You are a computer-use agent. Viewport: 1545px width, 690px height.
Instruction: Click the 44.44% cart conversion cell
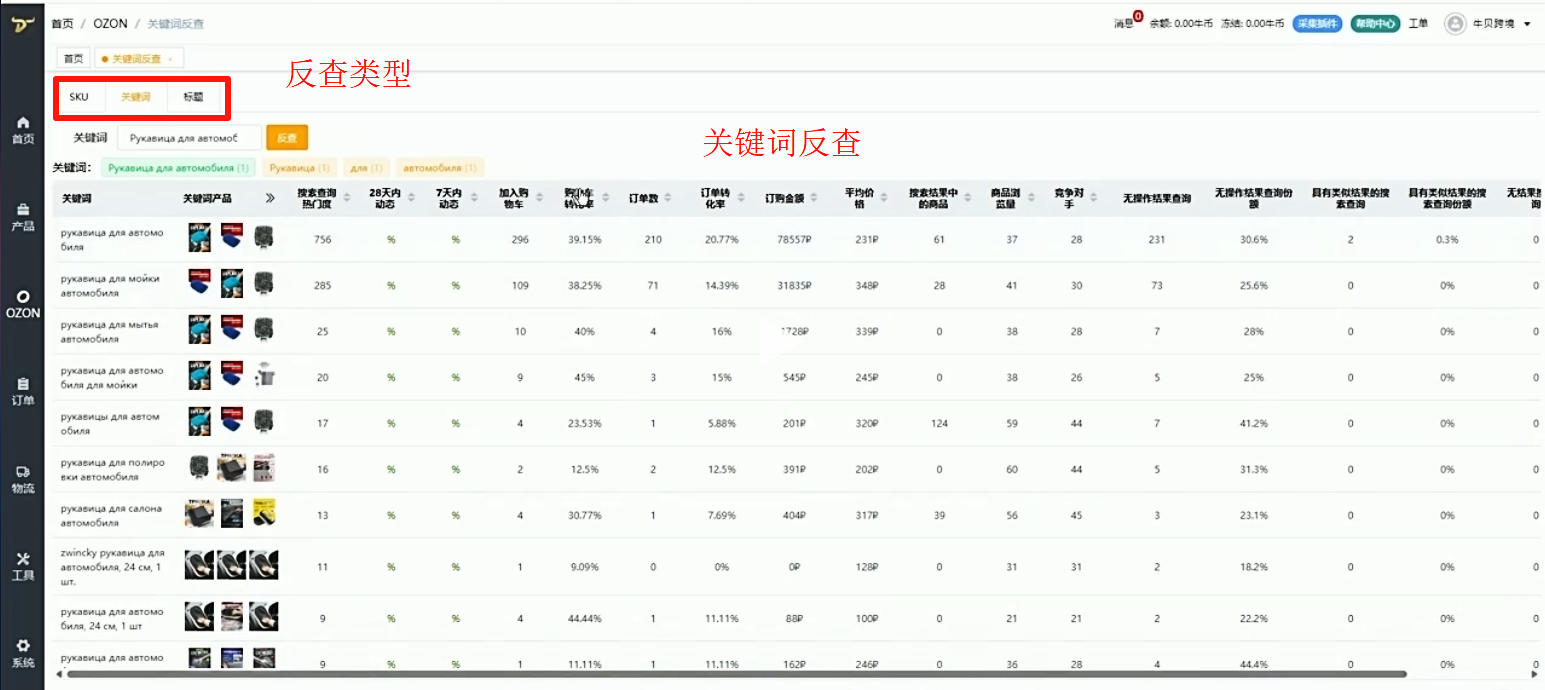(584, 618)
